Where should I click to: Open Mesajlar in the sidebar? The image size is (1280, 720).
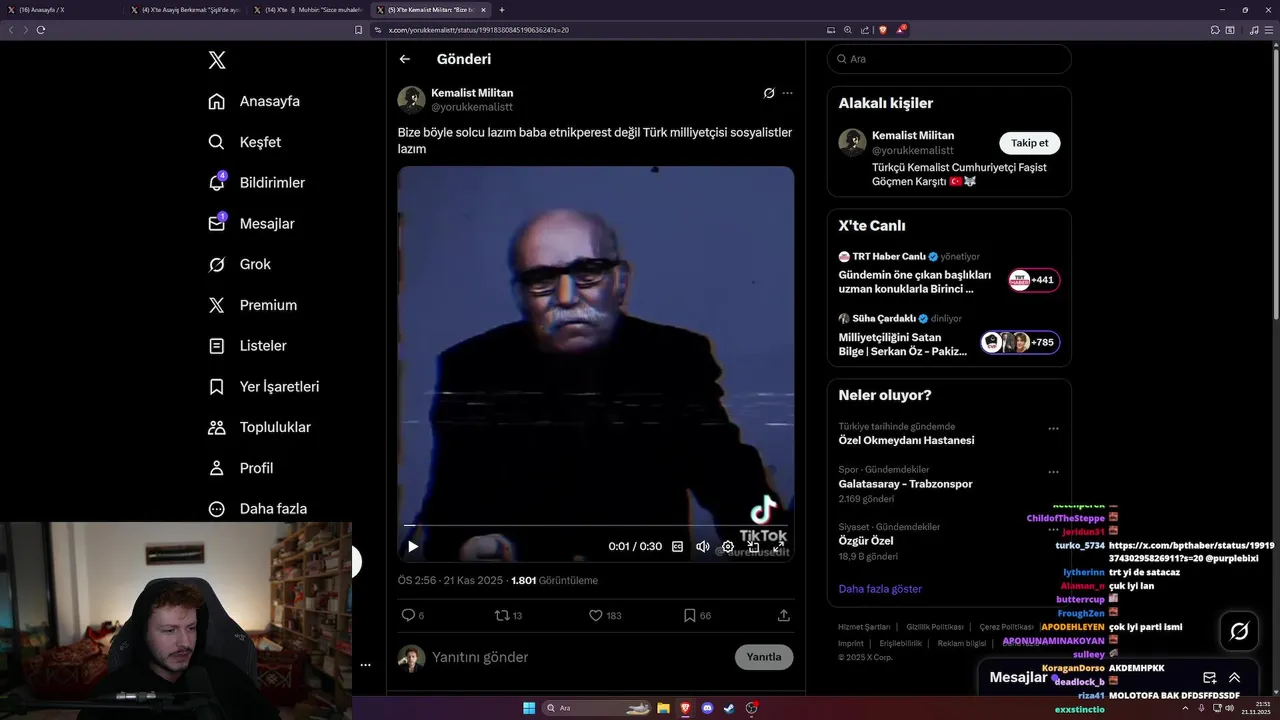251,224
